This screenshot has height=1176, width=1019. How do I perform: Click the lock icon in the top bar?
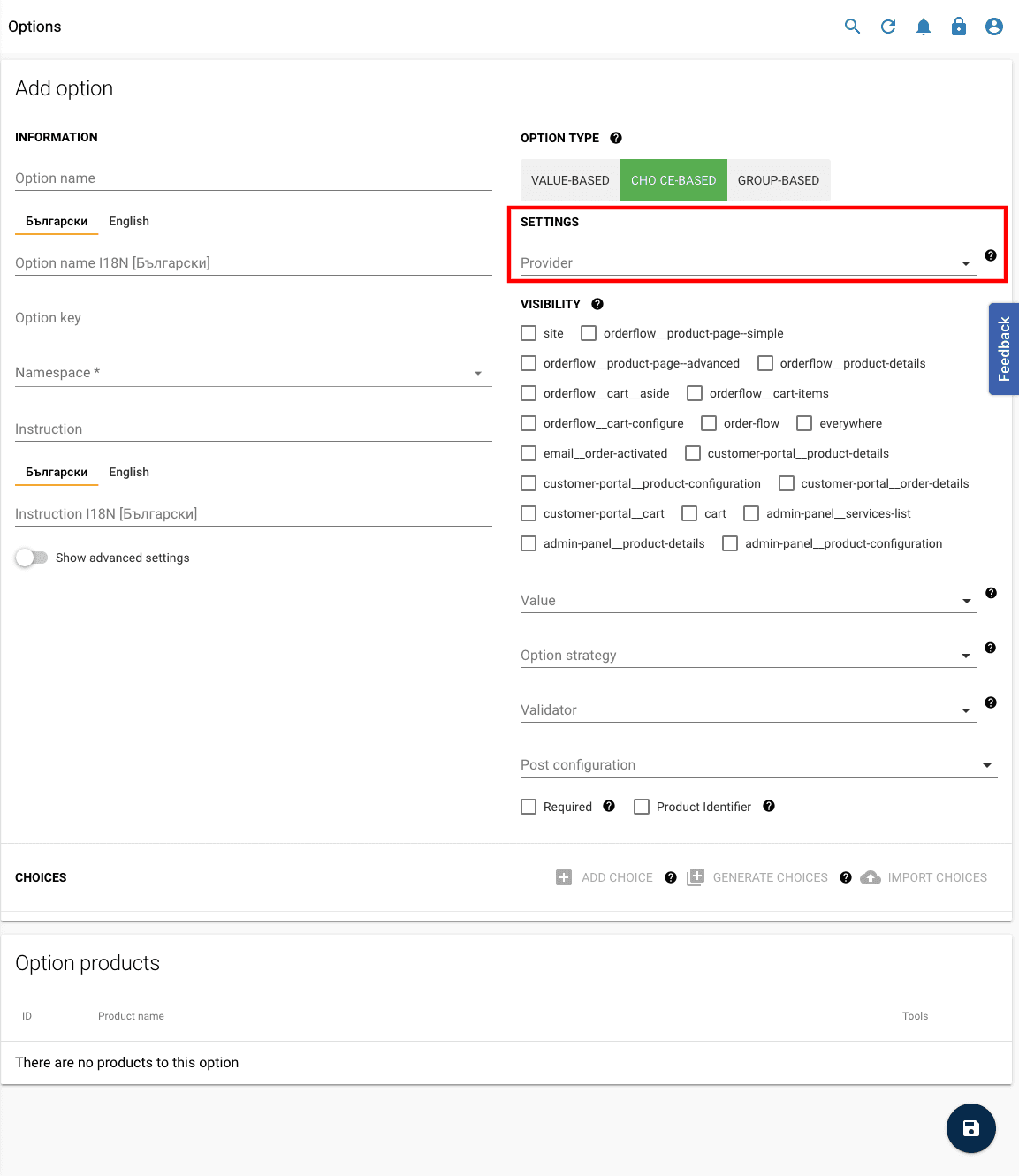coord(958,26)
